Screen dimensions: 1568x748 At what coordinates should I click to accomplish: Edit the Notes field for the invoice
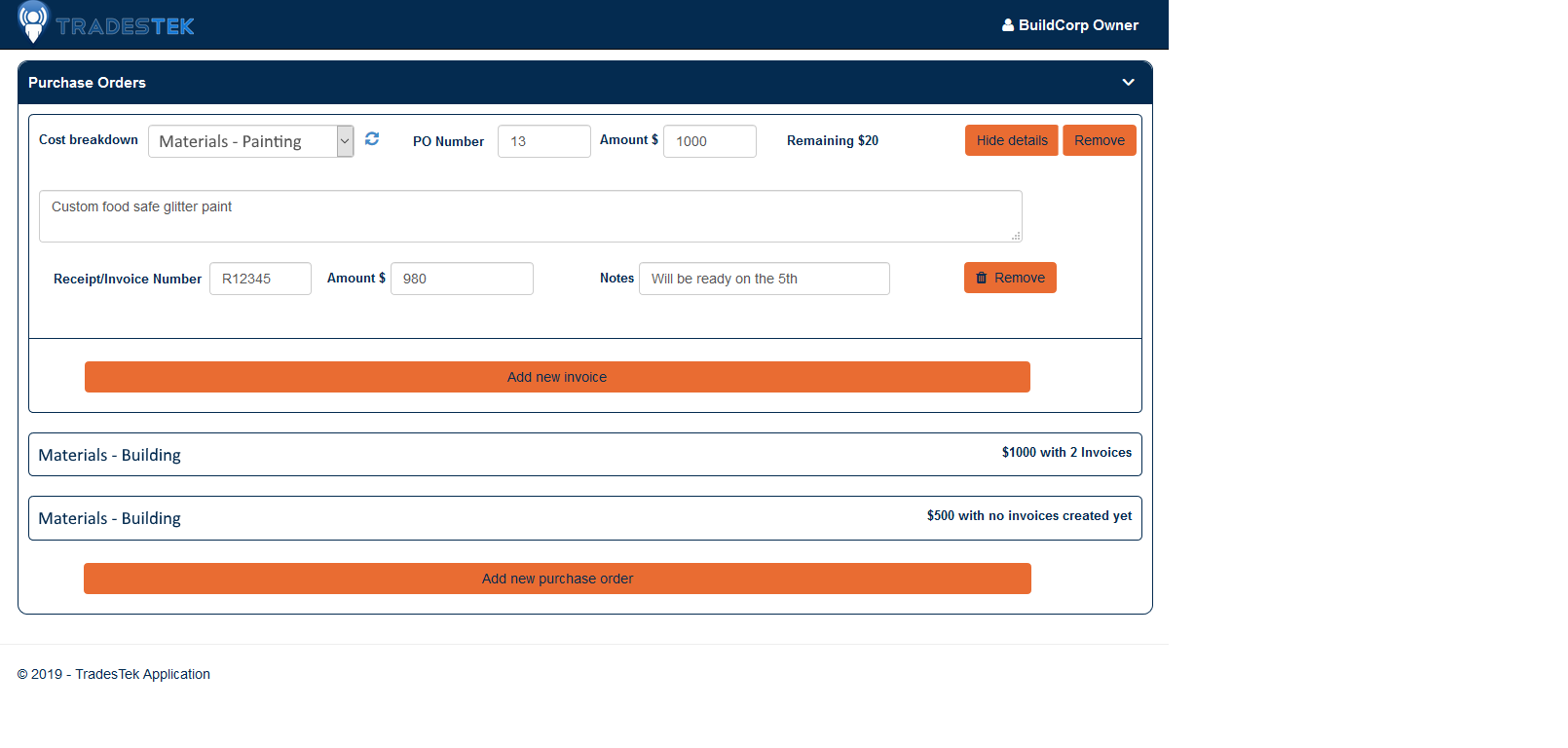(764, 279)
